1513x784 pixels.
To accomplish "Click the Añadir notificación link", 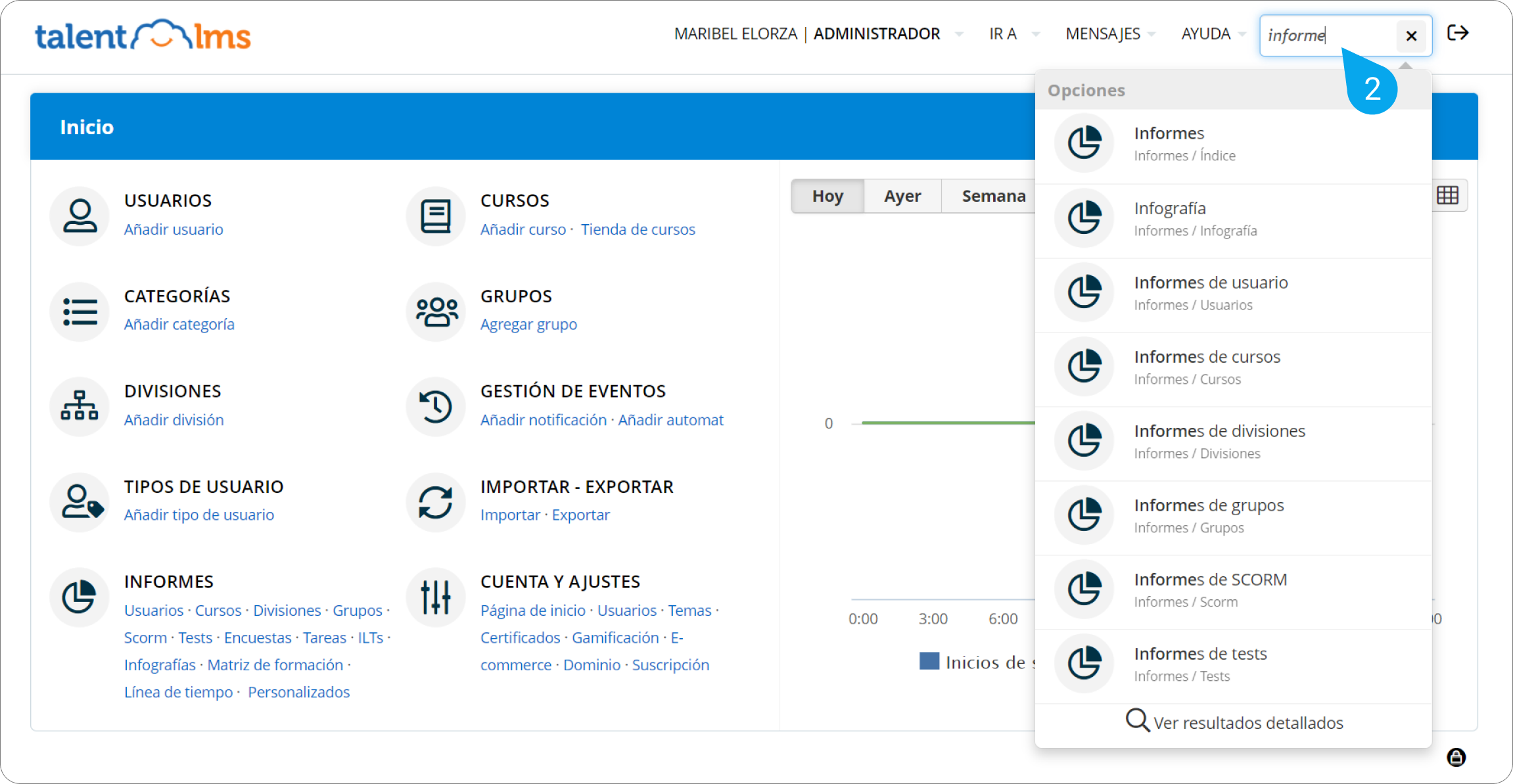I will [x=543, y=420].
